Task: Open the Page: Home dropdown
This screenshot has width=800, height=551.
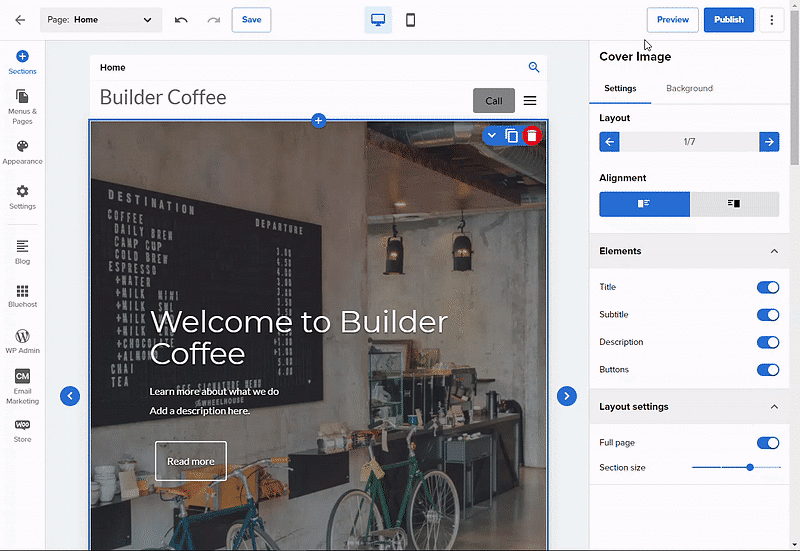Action: coord(101,20)
